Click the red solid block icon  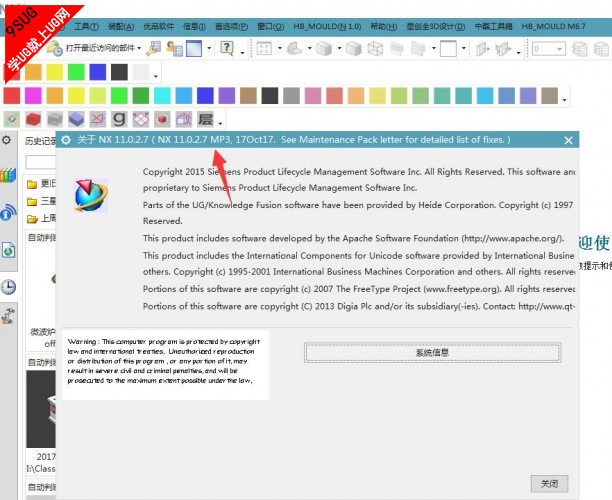(x=33, y=119)
